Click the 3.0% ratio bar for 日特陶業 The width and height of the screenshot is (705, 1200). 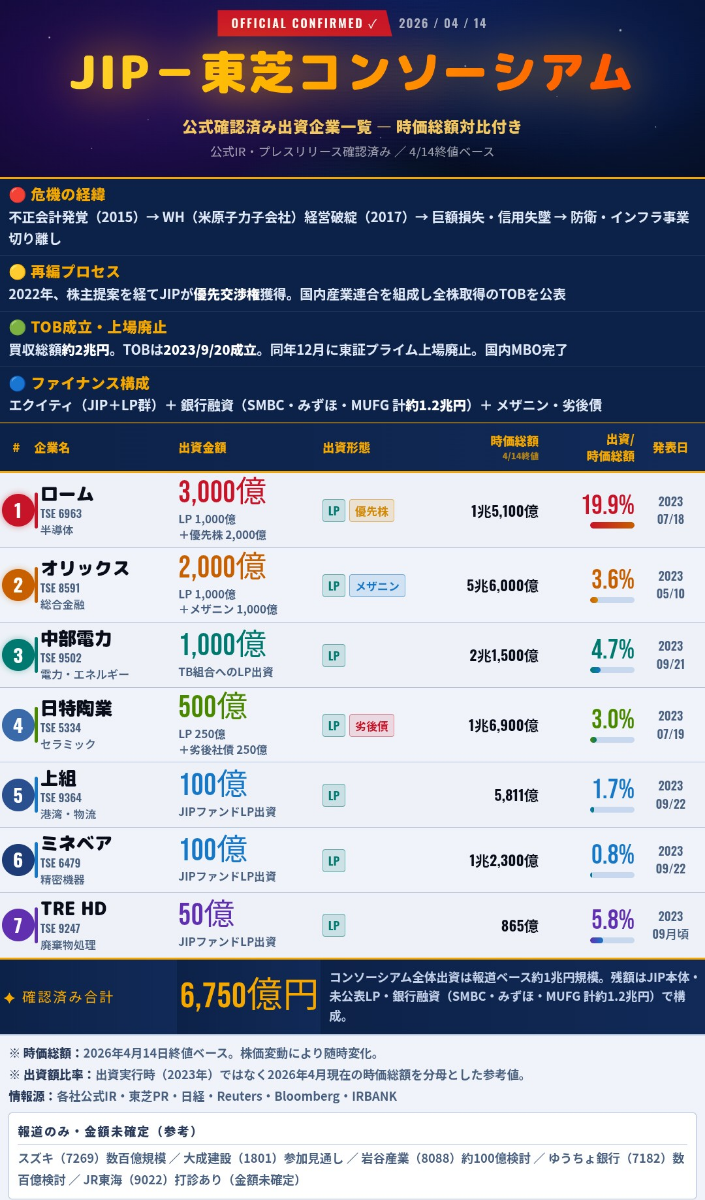[612, 740]
